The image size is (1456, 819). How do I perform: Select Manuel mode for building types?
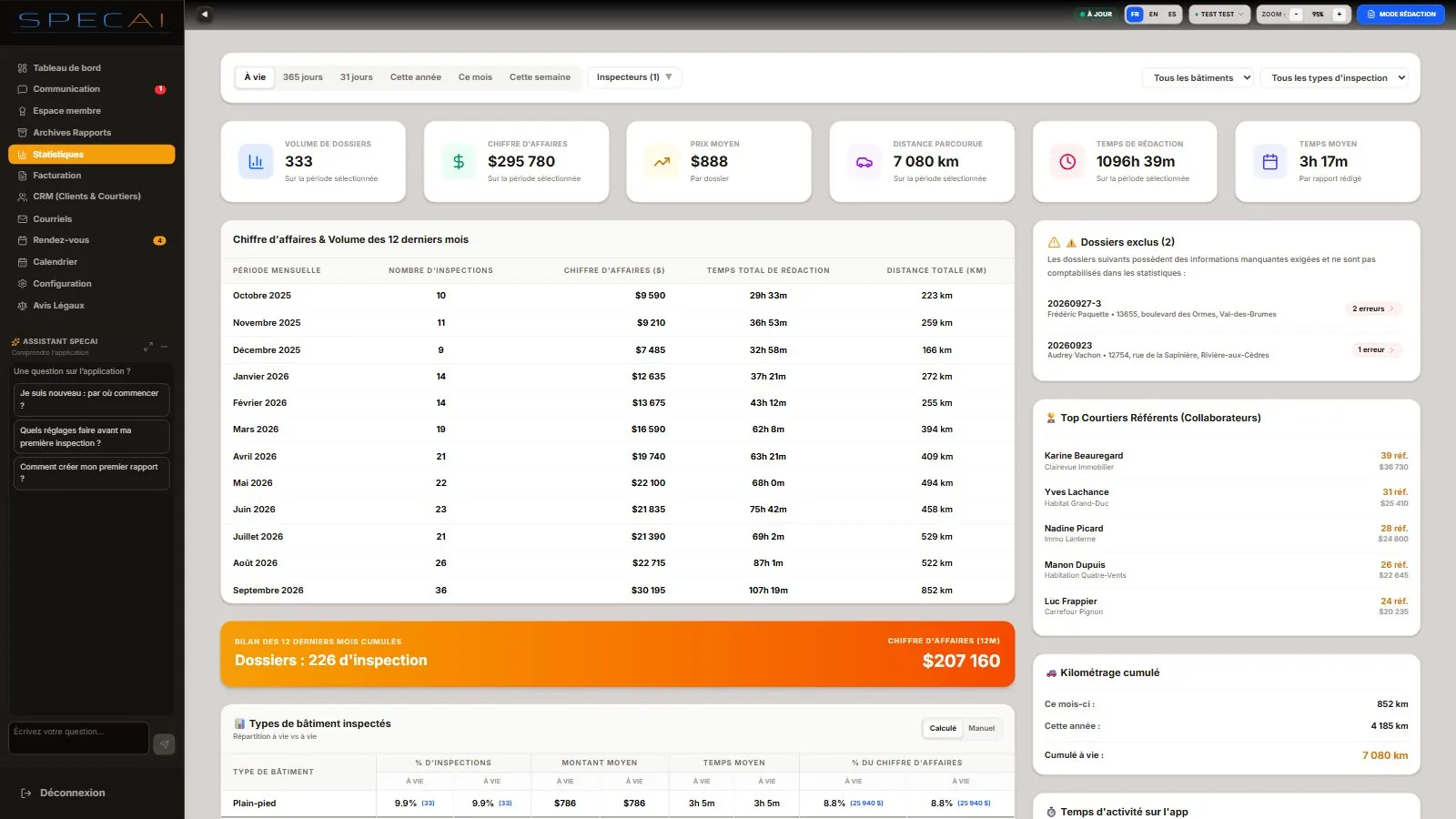point(981,728)
